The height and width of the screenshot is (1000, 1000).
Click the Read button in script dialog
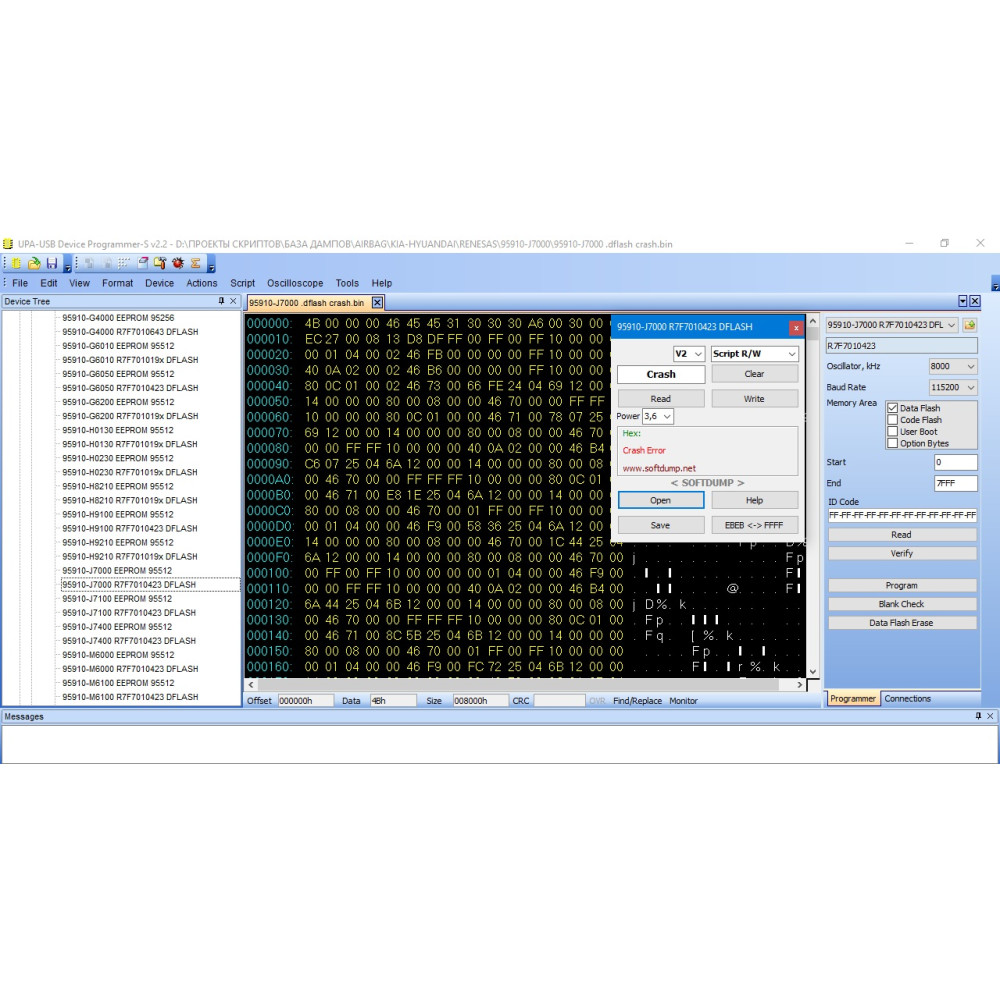click(x=661, y=399)
